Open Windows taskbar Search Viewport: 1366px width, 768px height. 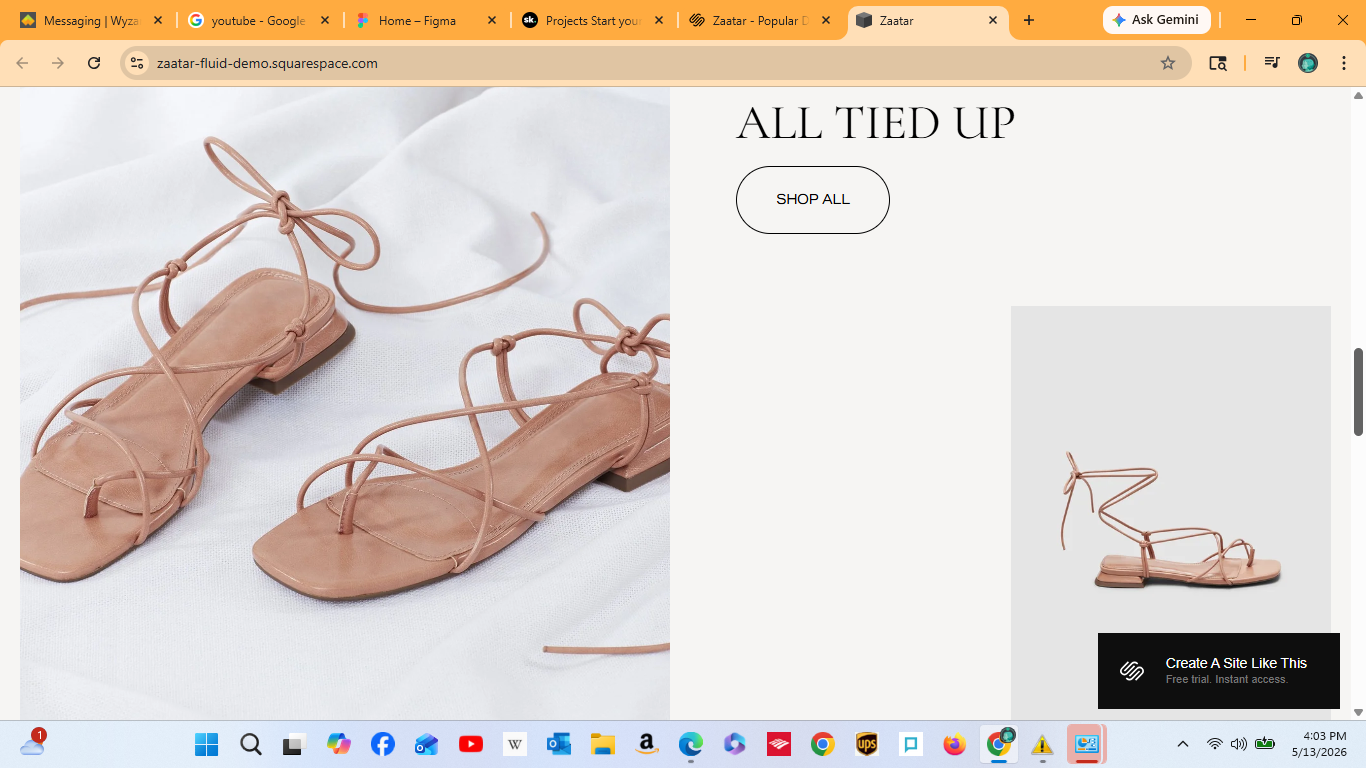pyautogui.click(x=251, y=744)
